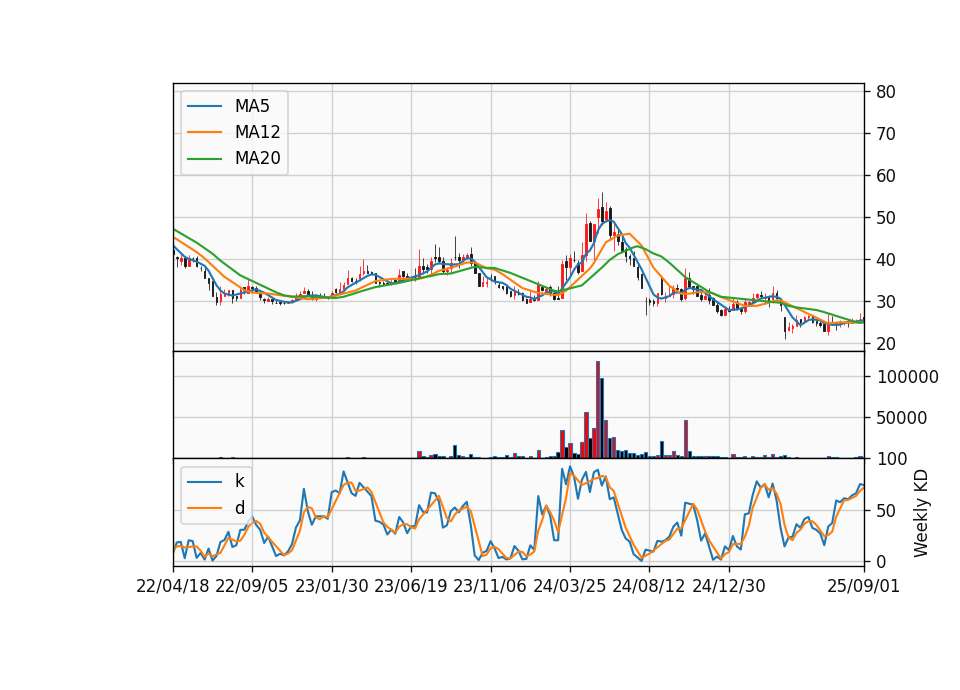960x690 pixels.
Task: Click the 22/04/18 date label
Action: 173,586
